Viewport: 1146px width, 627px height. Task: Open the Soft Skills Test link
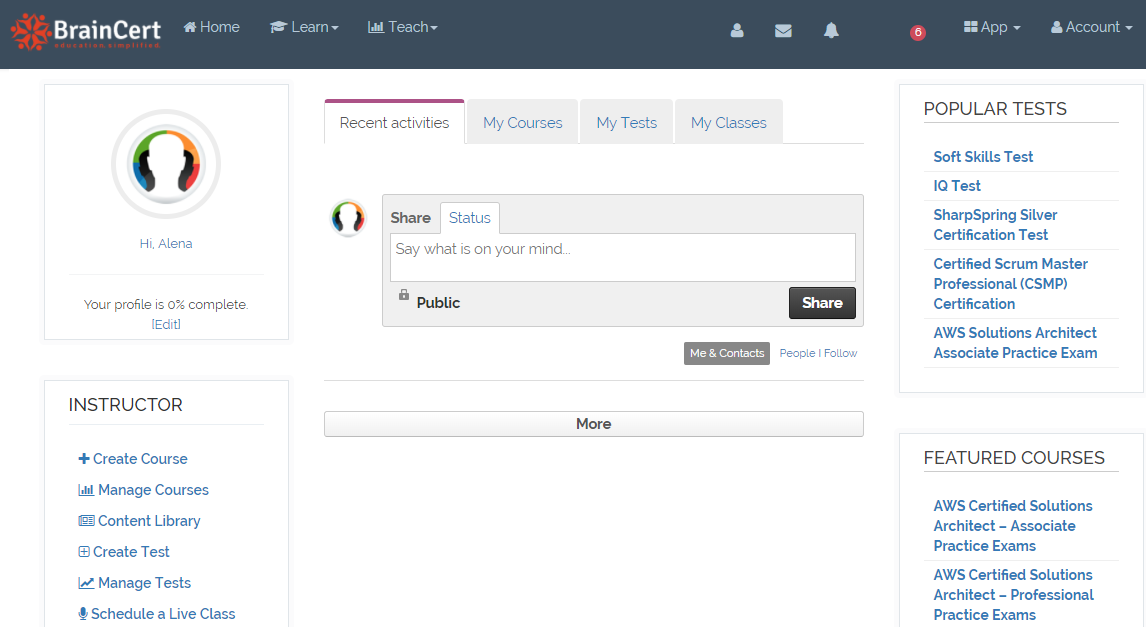click(983, 156)
